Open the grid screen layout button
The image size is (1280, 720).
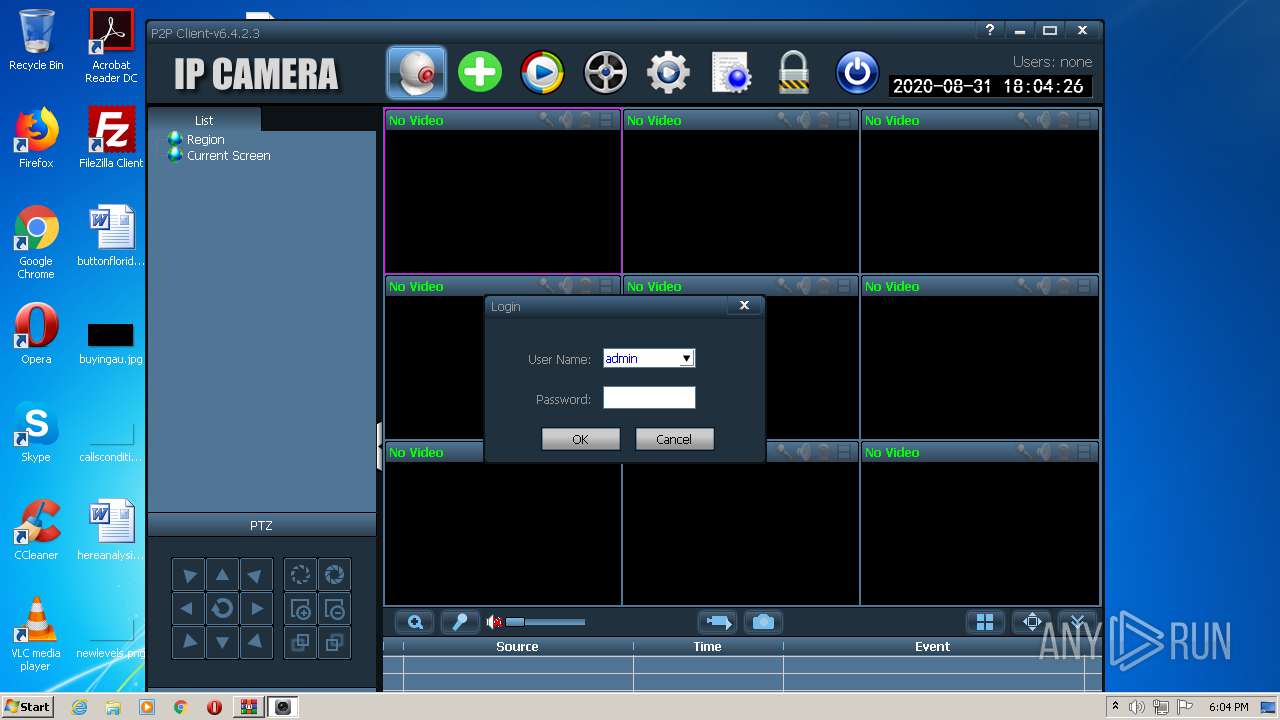tap(985, 622)
